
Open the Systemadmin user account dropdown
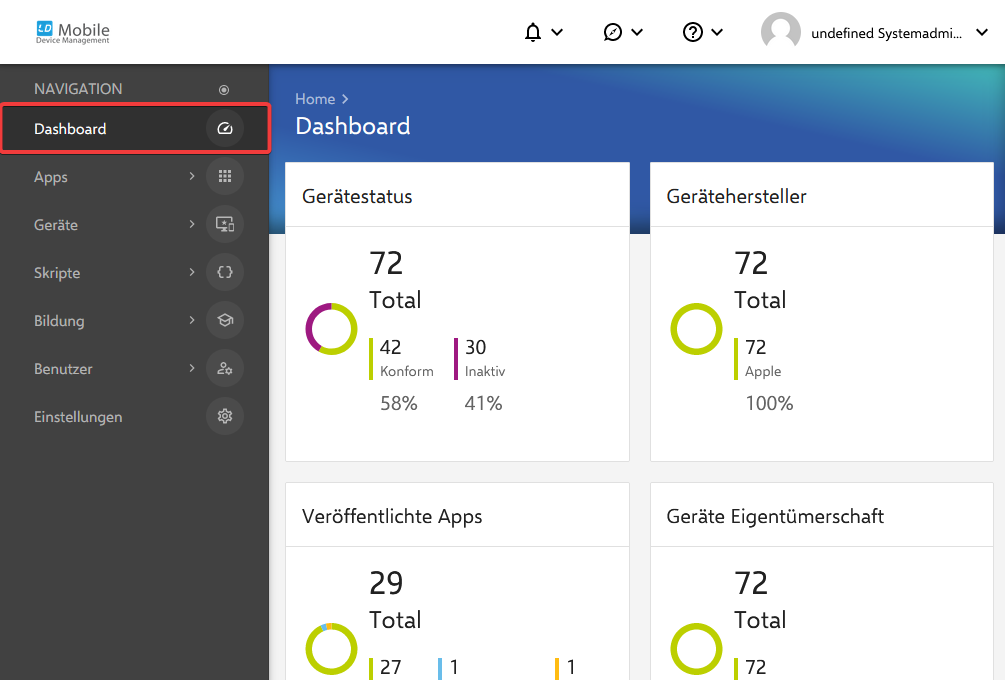(x=981, y=32)
